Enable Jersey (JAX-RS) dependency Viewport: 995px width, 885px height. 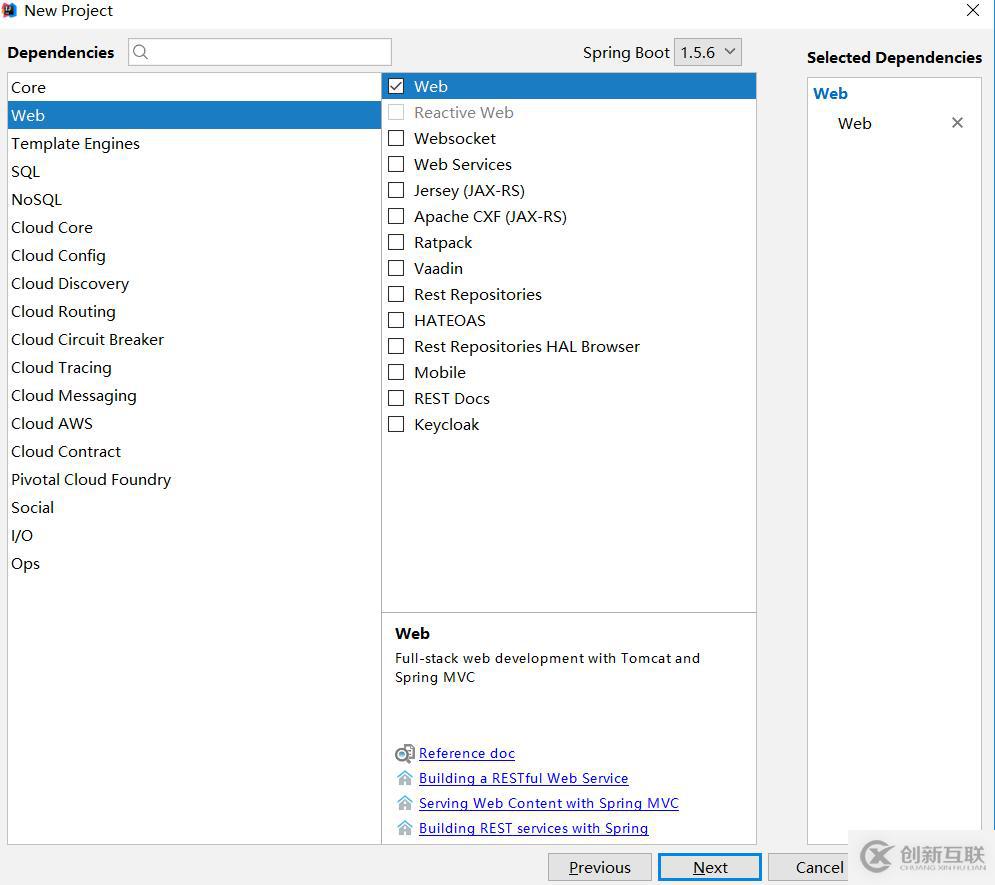pyautogui.click(x=396, y=190)
